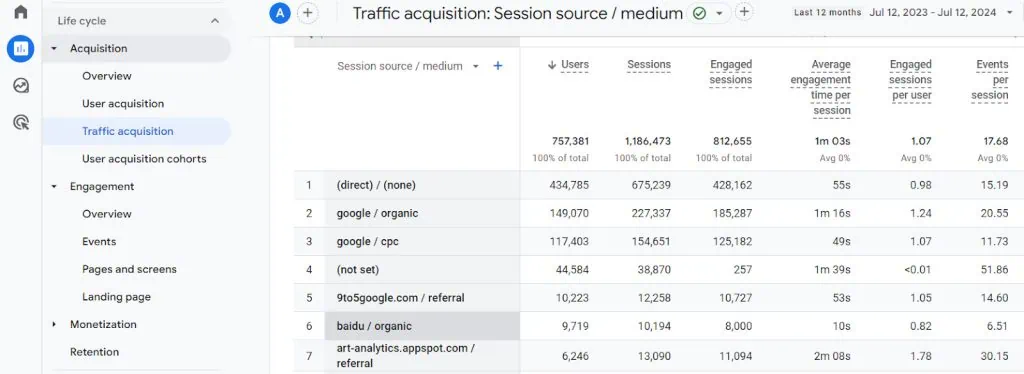Collapse the Acquisition group arrow

tap(54, 48)
